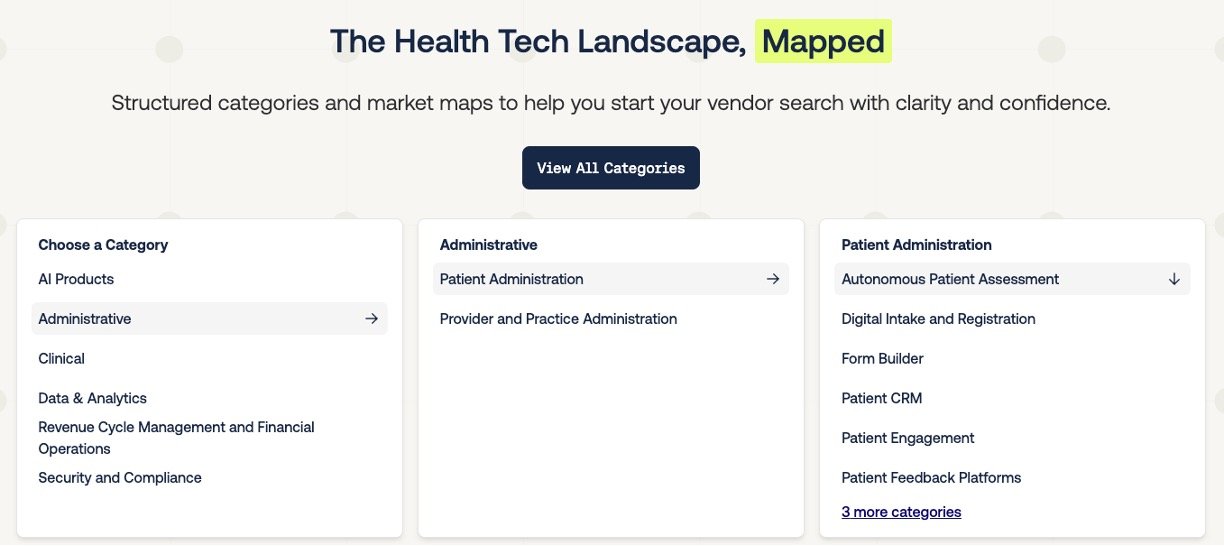The width and height of the screenshot is (1224, 546).
Task: Choose the Clinical category
Action: [61, 358]
